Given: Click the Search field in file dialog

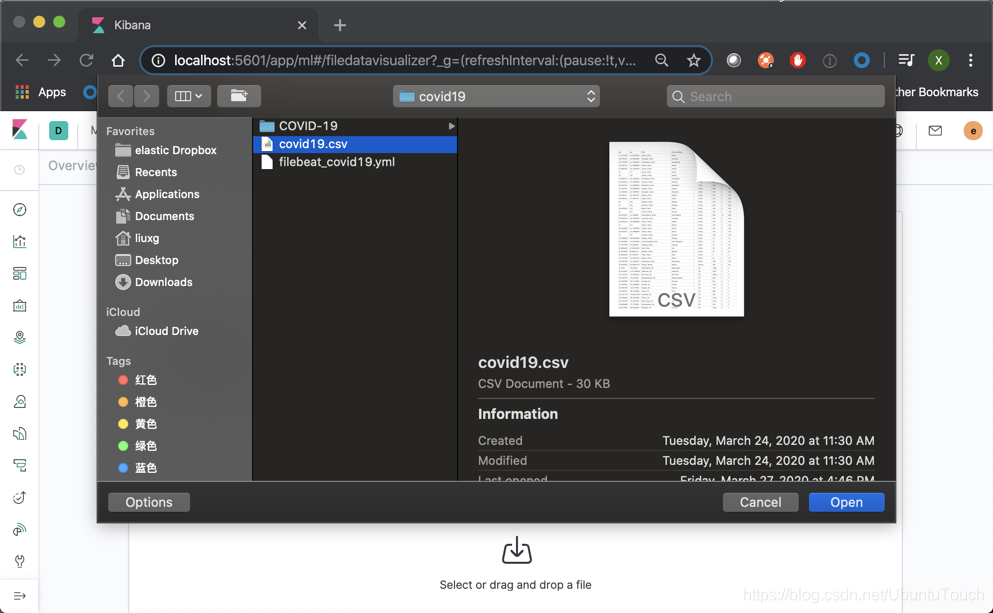Looking at the screenshot, I should coord(775,96).
